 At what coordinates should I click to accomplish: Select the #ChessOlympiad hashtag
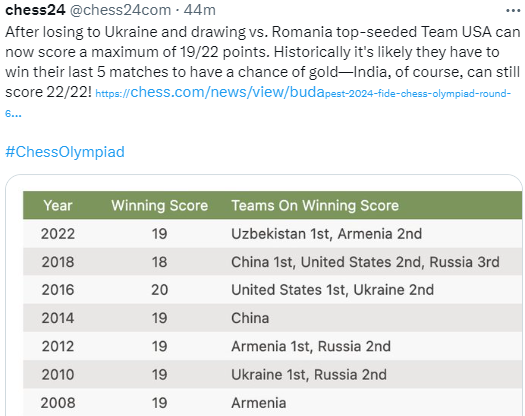click(x=65, y=152)
